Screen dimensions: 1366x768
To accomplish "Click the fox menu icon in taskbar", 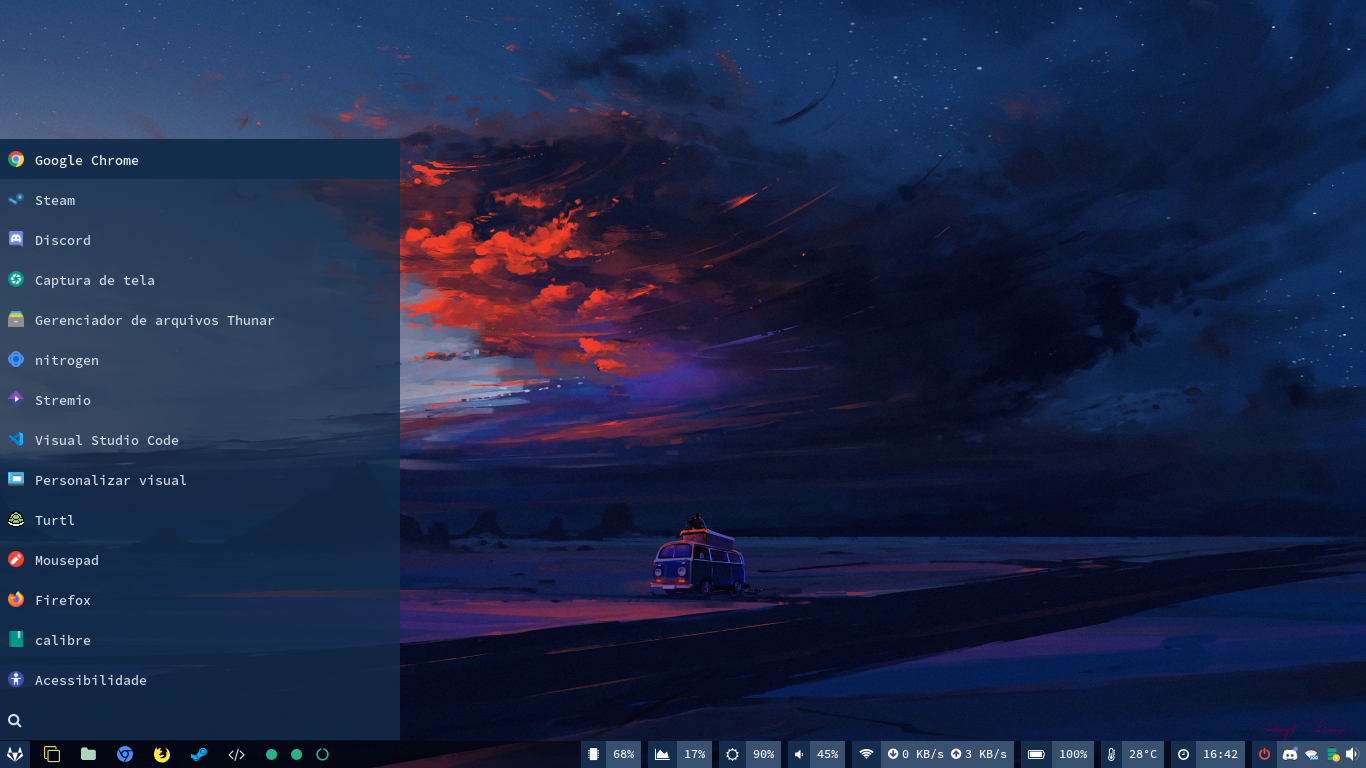I will pos(15,754).
